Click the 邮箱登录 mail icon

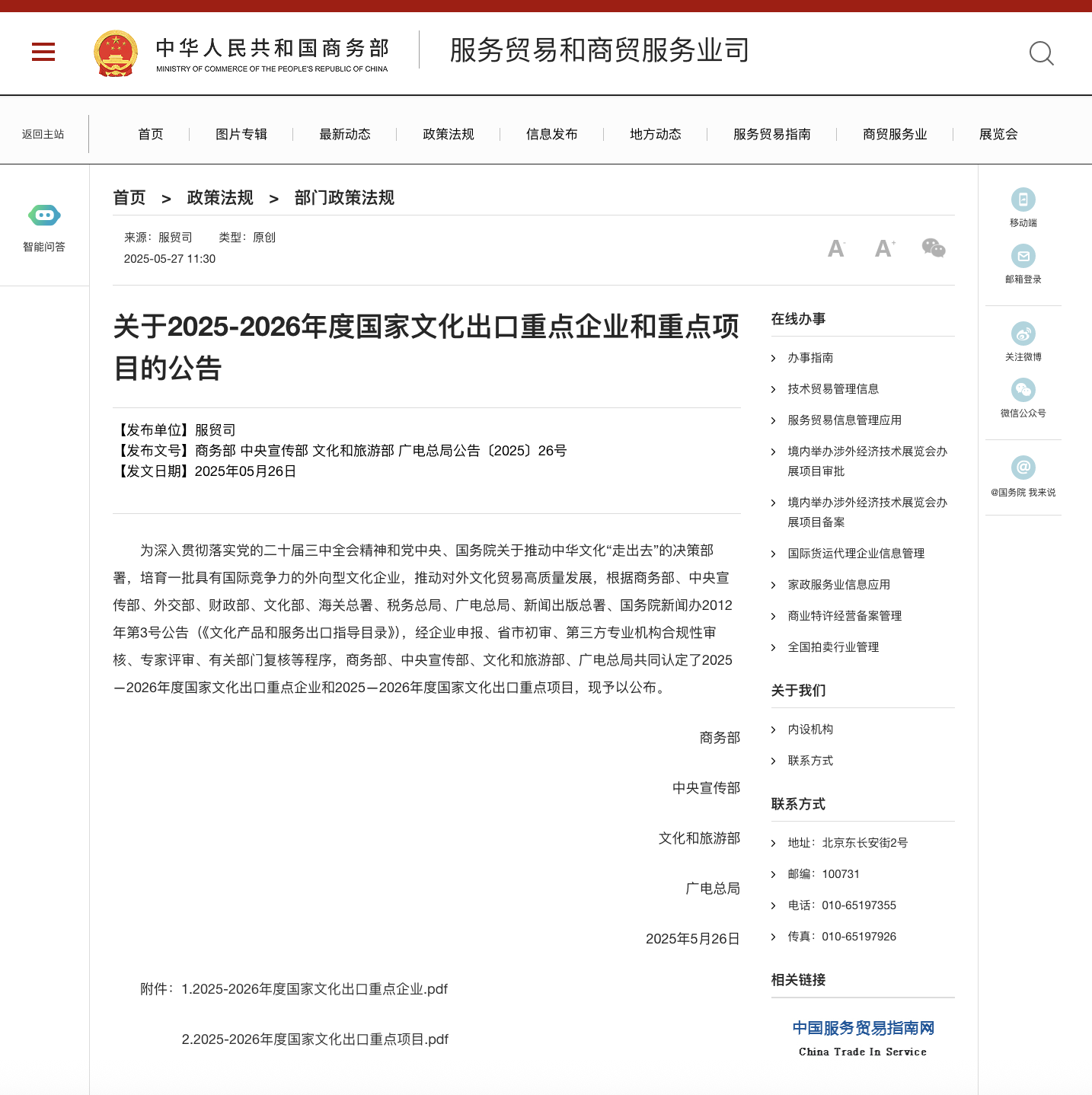[1023, 256]
